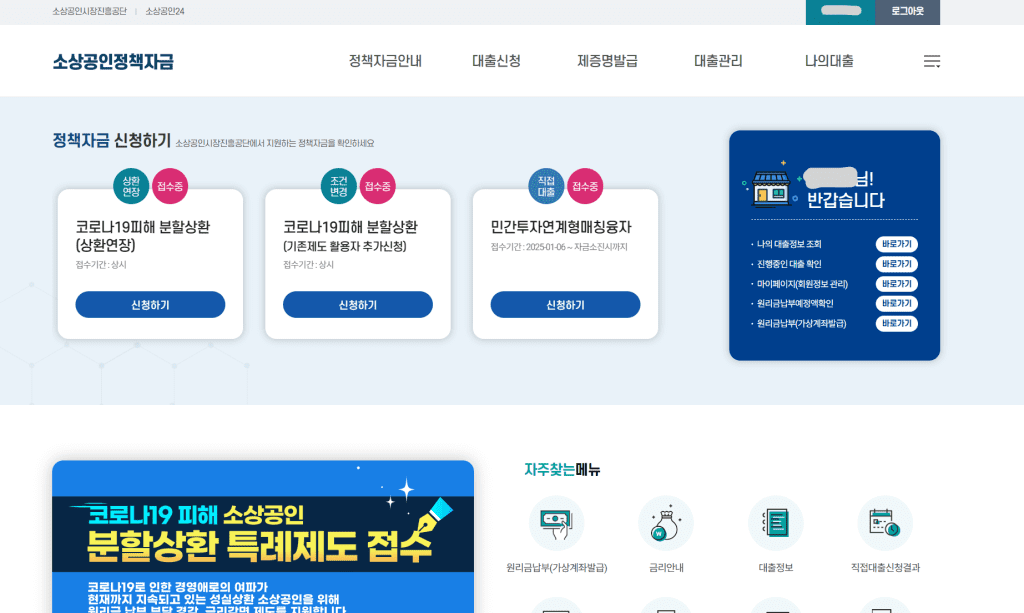Image resolution: width=1024 pixels, height=613 pixels.
Task: Select the 대출신청 menu item
Action: [x=496, y=61]
